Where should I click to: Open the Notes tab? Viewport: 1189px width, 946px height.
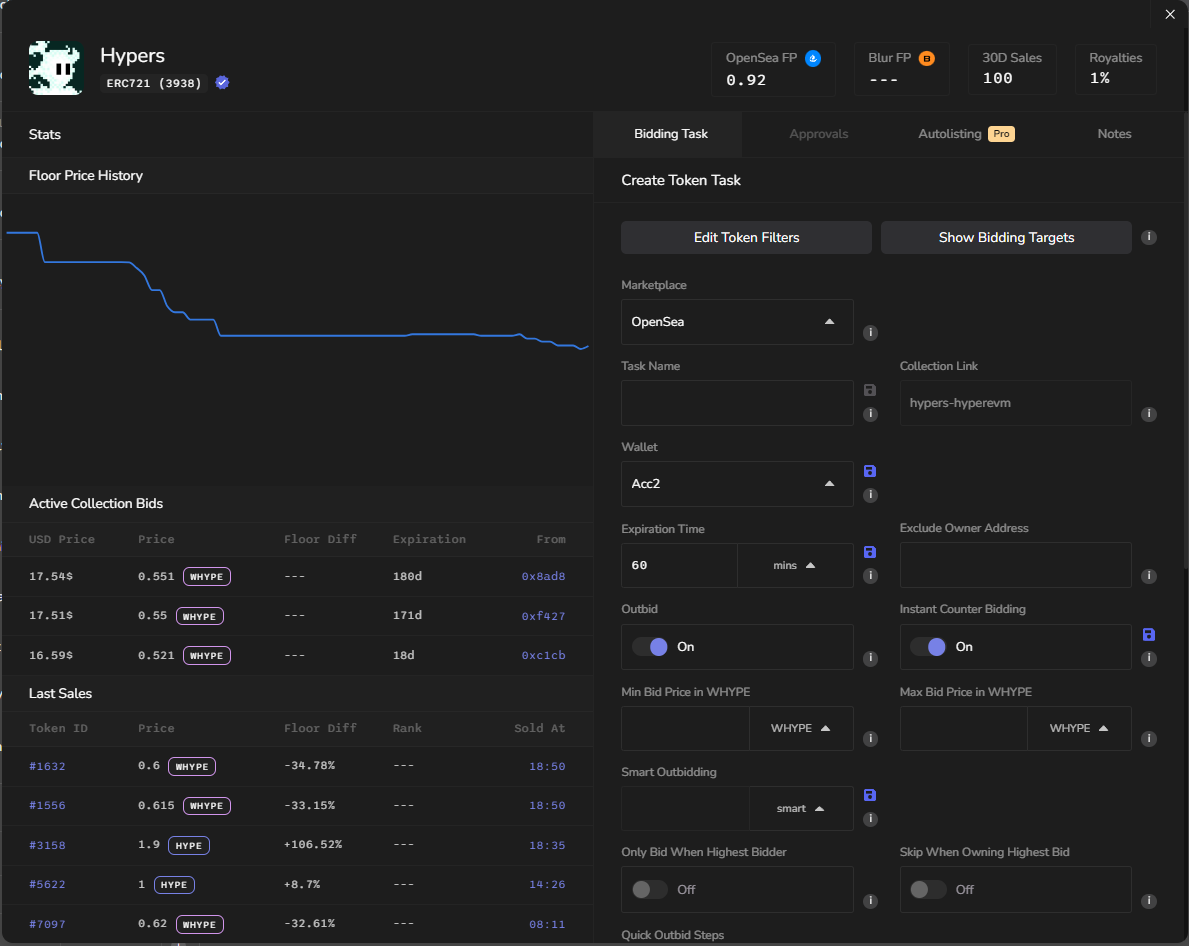point(1114,134)
